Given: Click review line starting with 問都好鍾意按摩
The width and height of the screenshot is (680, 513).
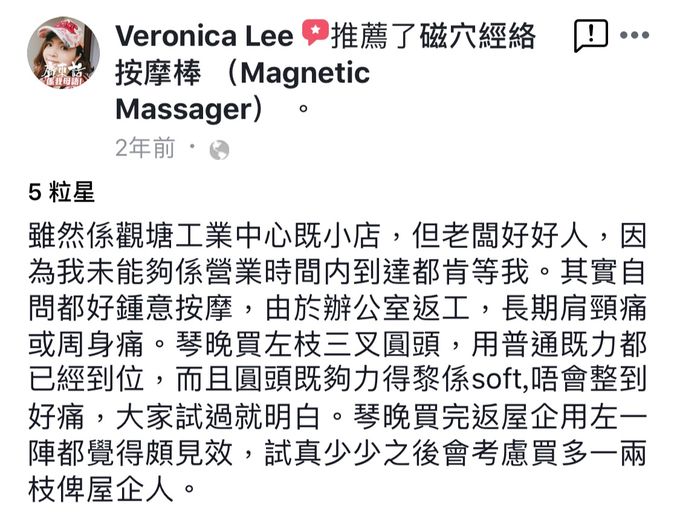Looking at the screenshot, I should [x=337, y=308].
